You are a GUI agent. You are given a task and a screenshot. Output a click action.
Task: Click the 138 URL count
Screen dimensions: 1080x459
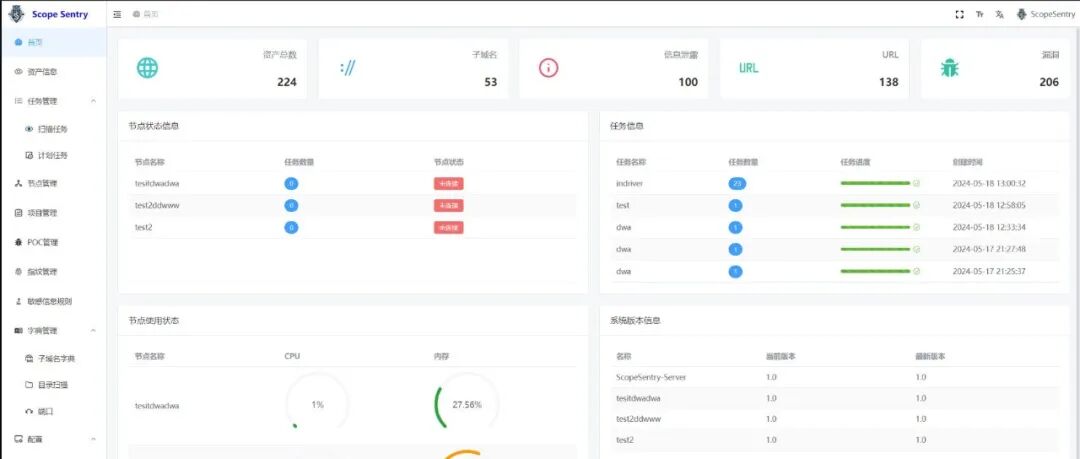[x=889, y=82]
